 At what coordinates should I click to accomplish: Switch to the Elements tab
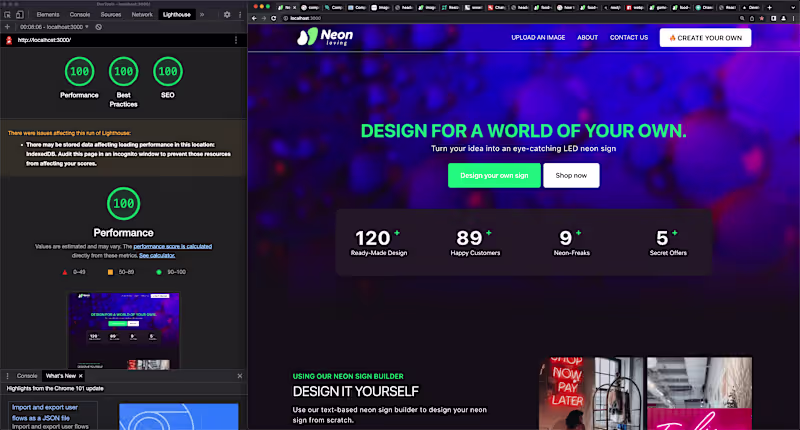(x=48, y=15)
